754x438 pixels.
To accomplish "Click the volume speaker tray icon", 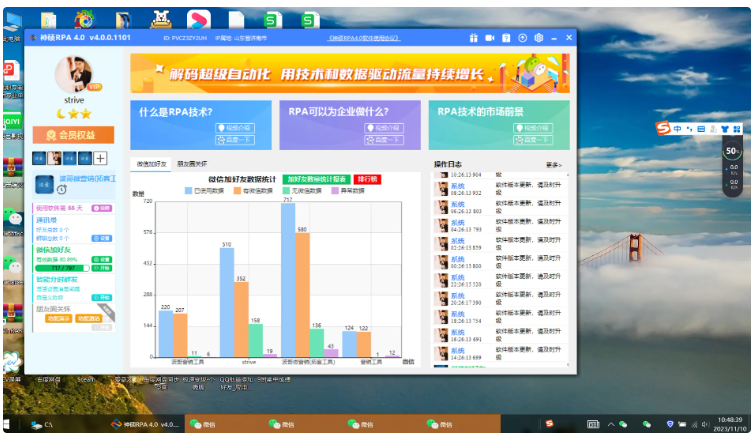I will pyautogui.click(x=705, y=424).
